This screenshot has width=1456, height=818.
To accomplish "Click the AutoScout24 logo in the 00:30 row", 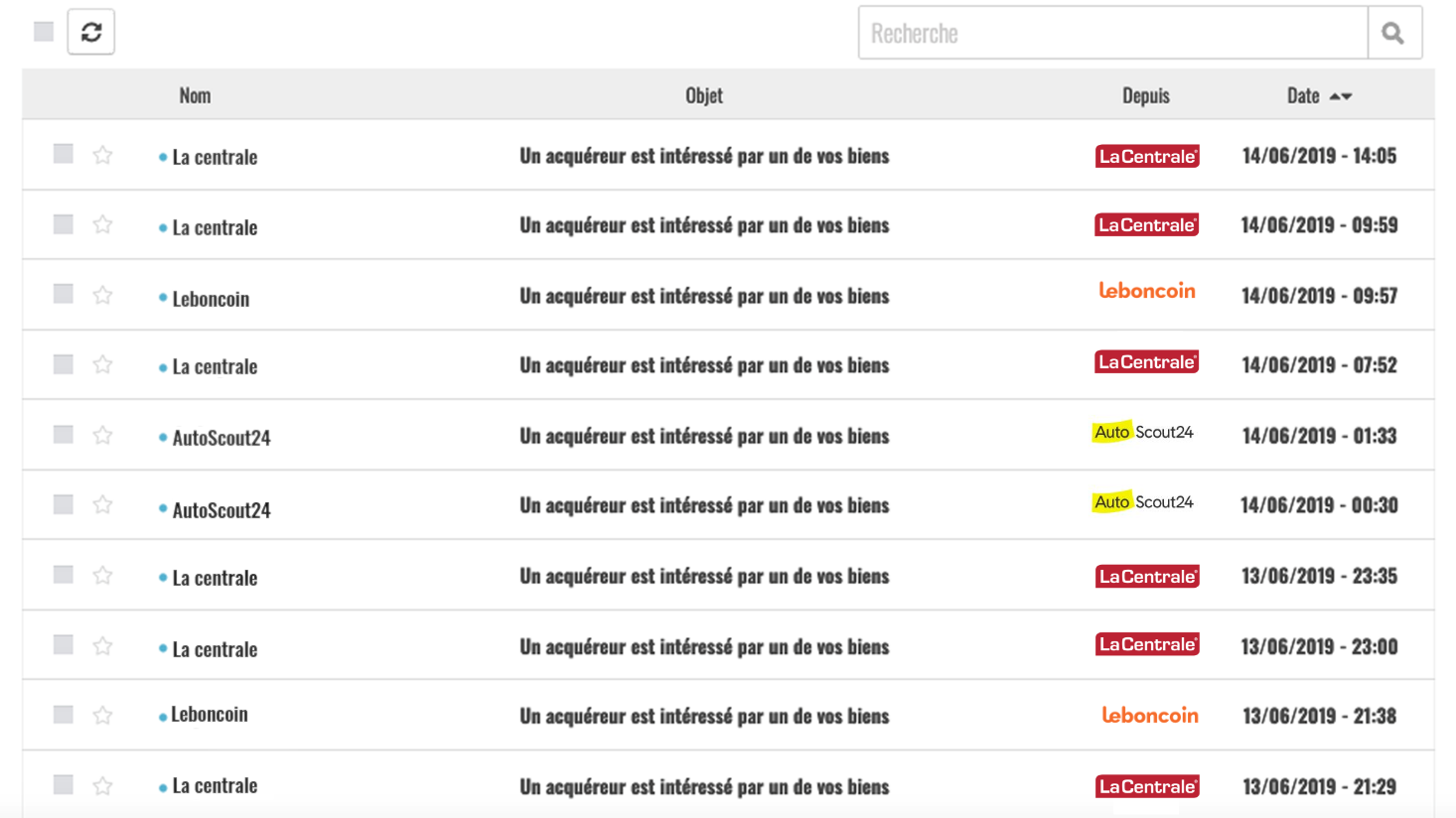I will pos(1143,502).
